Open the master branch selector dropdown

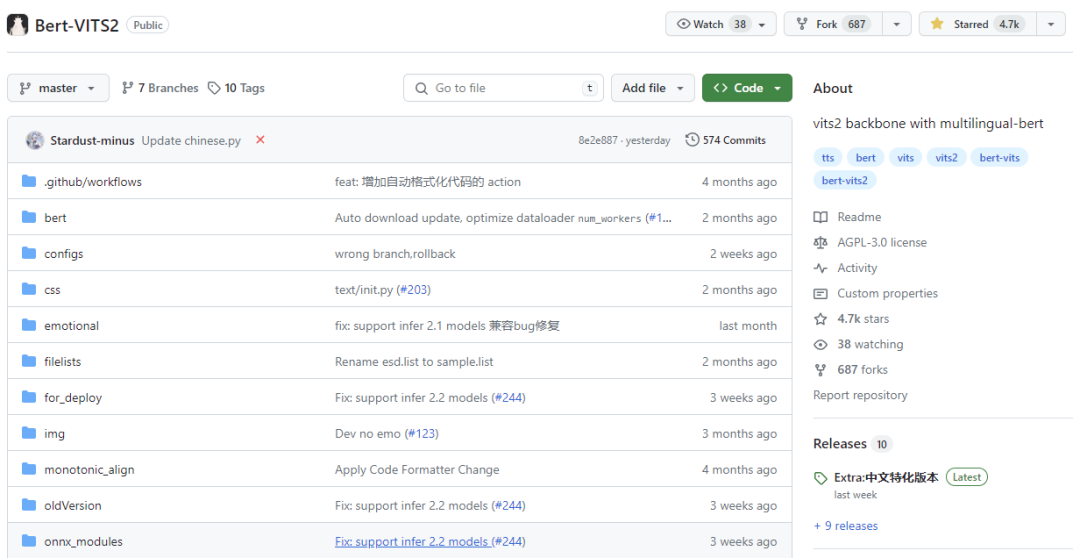tap(58, 88)
